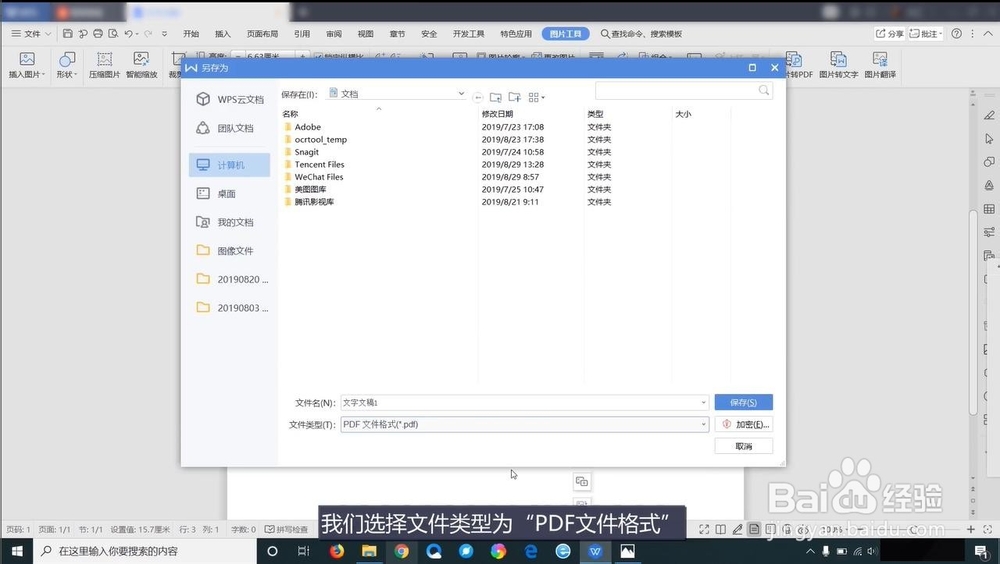Toggle reading layout icon in status bar
Screen dimensions: 1000x564
coord(721,530)
